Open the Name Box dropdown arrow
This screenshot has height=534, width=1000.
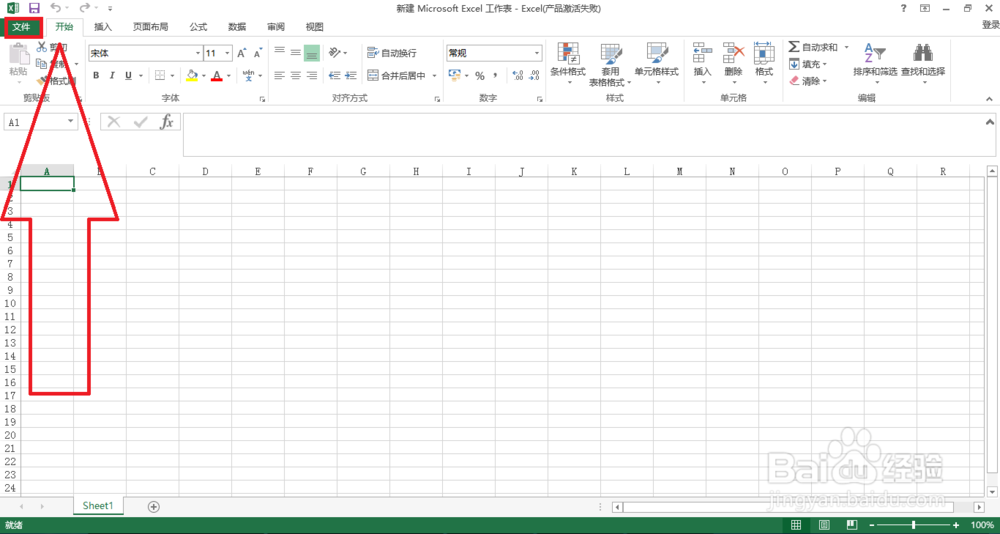point(71,121)
